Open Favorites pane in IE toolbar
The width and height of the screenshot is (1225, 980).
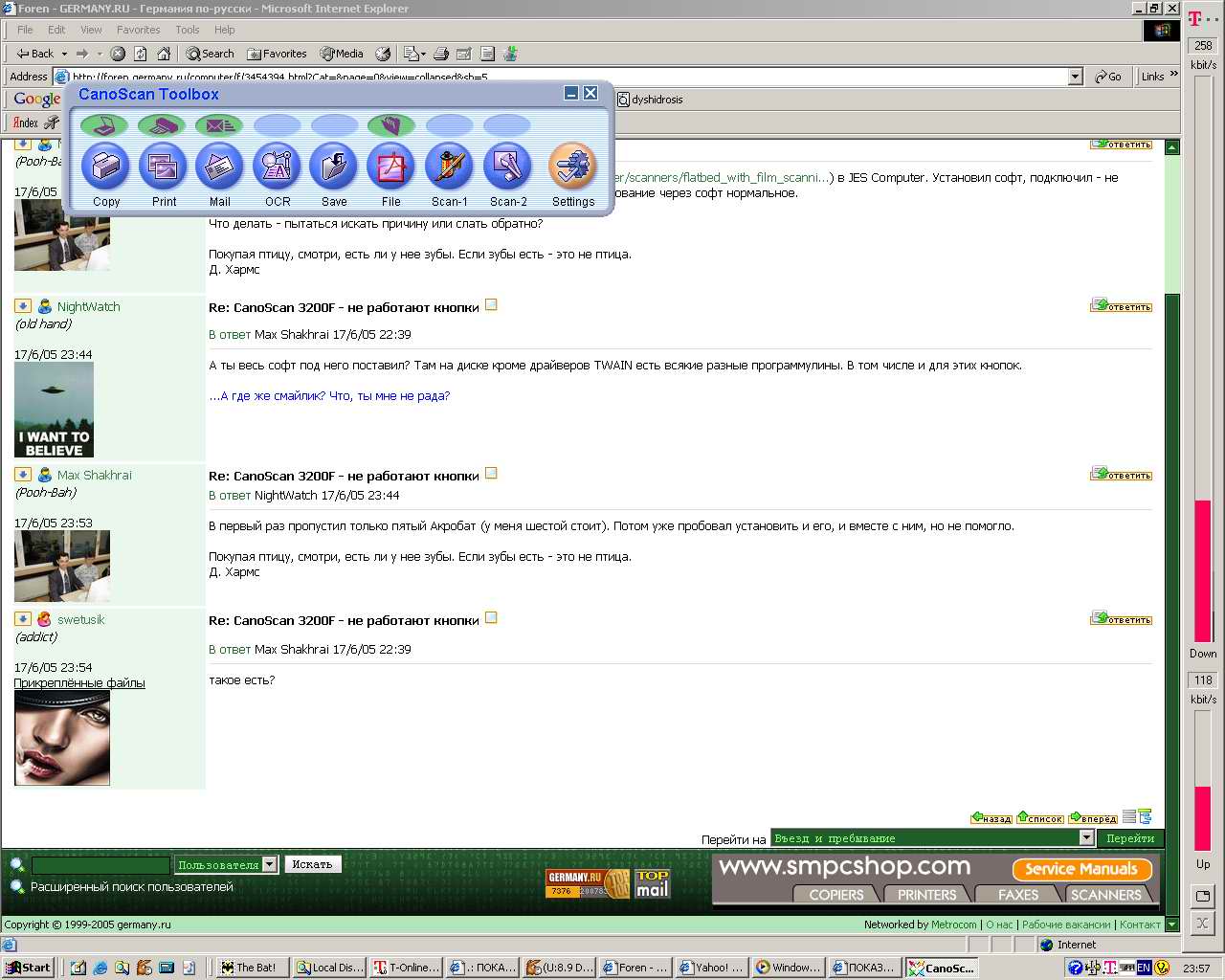point(277,54)
